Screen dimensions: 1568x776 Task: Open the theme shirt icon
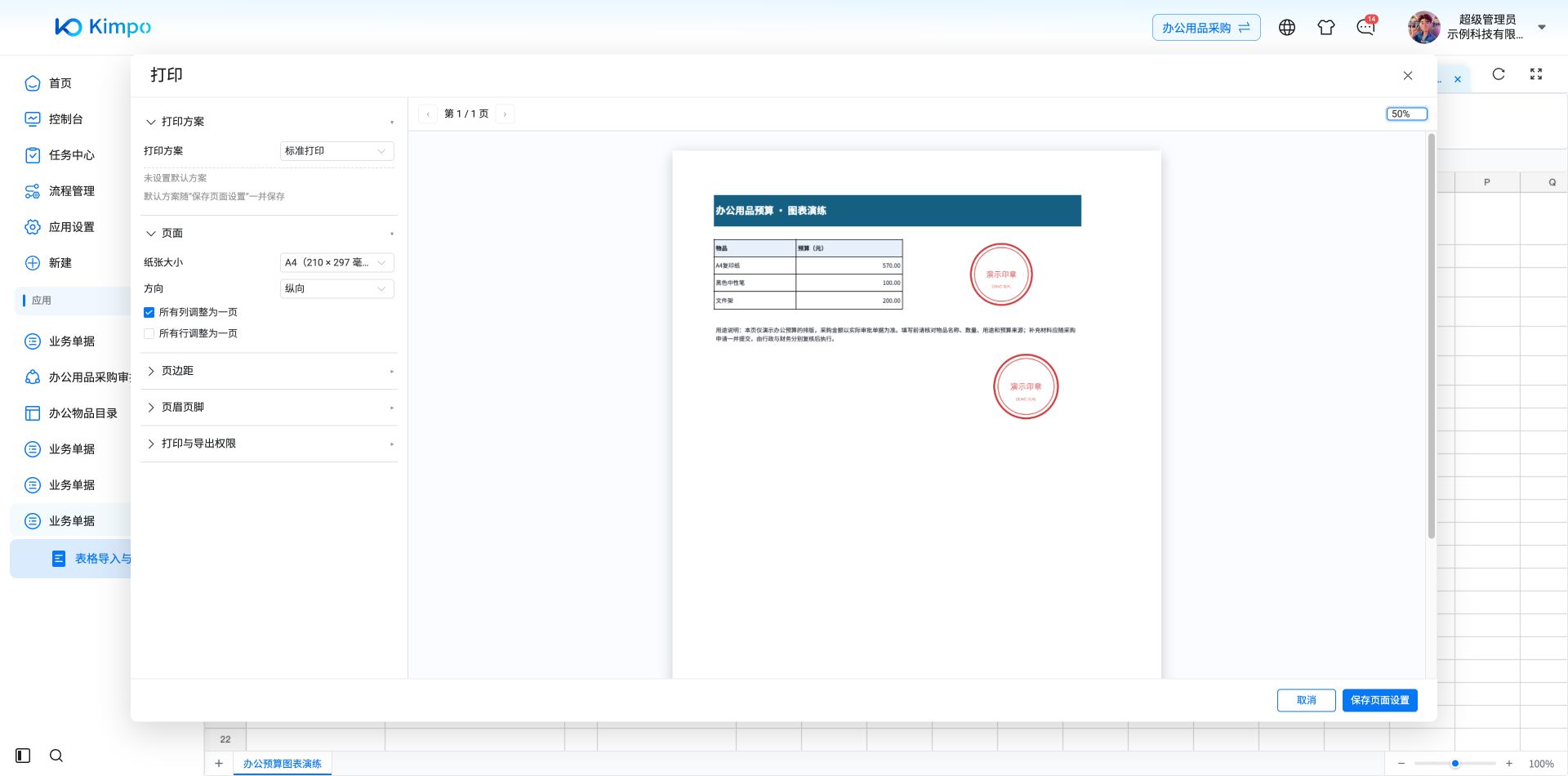pos(1326,28)
